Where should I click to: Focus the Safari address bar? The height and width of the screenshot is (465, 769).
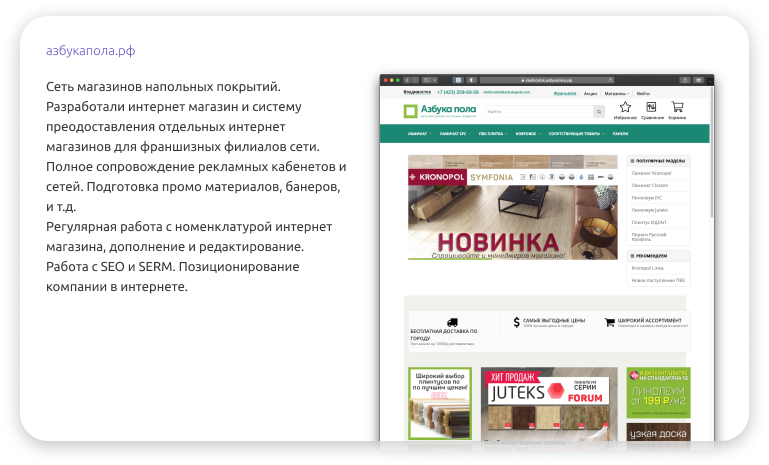[547, 80]
